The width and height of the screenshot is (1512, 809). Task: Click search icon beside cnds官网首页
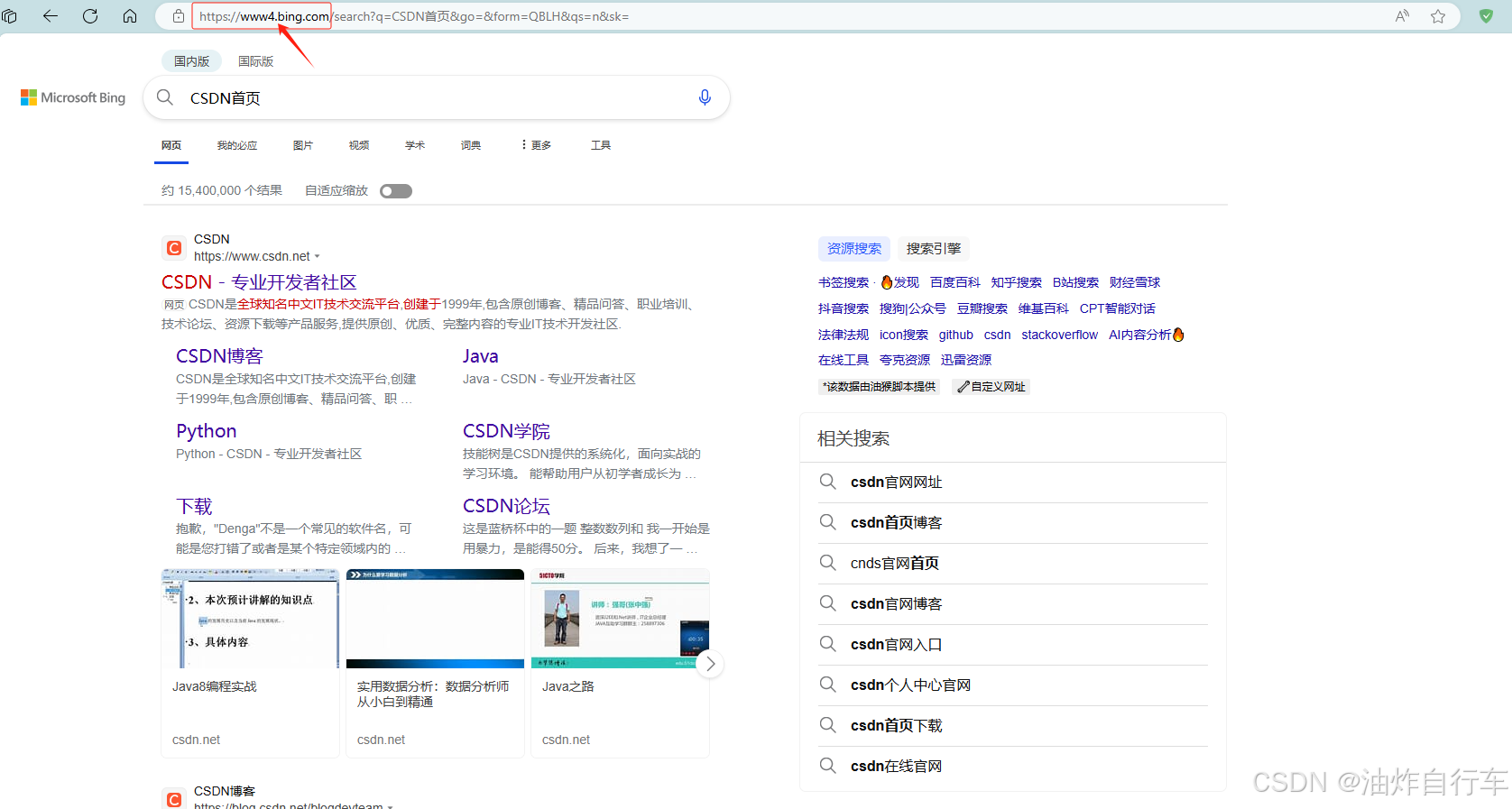[x=827, y=563]
